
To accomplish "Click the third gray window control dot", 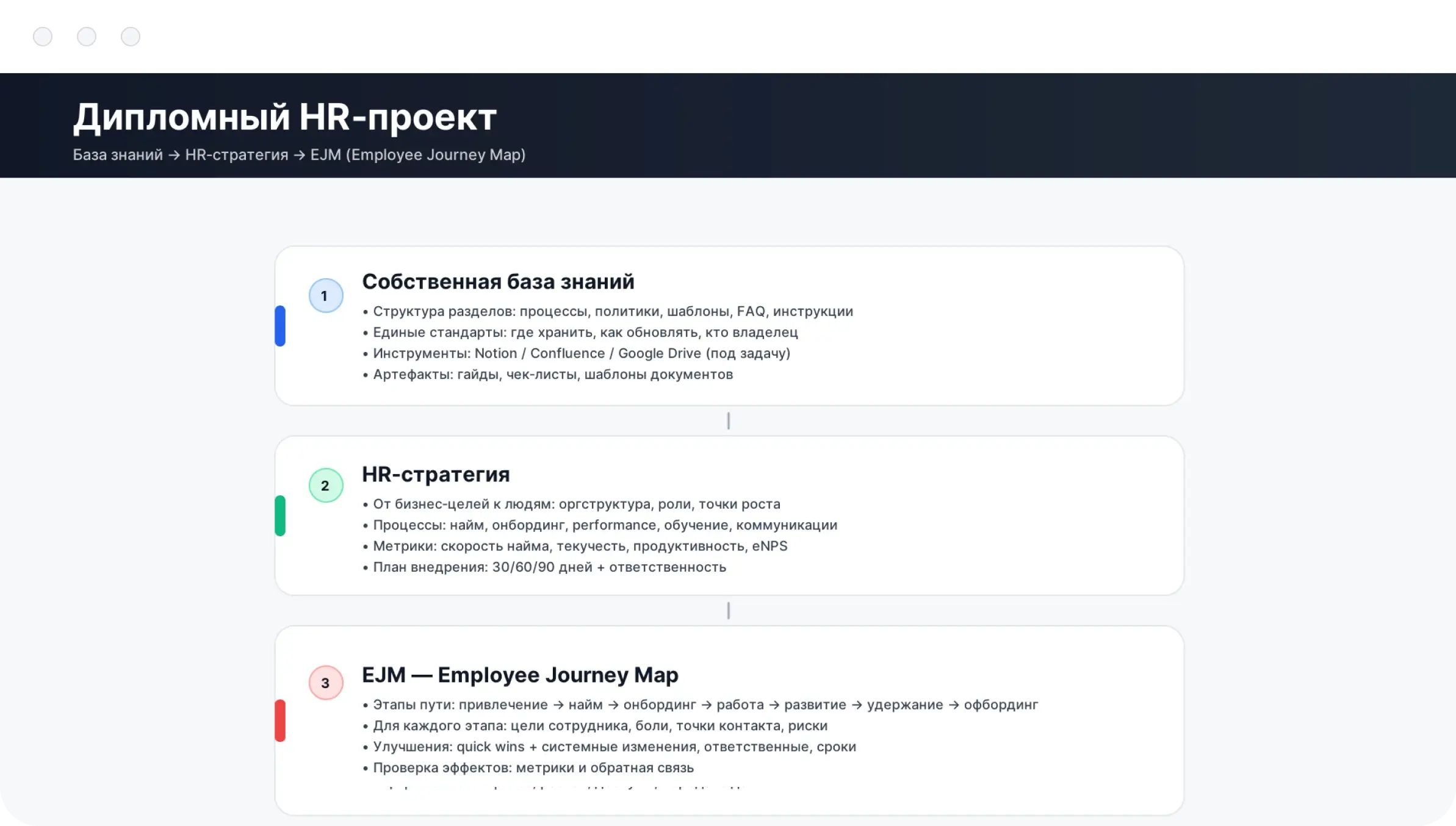I will pos(131,37).
